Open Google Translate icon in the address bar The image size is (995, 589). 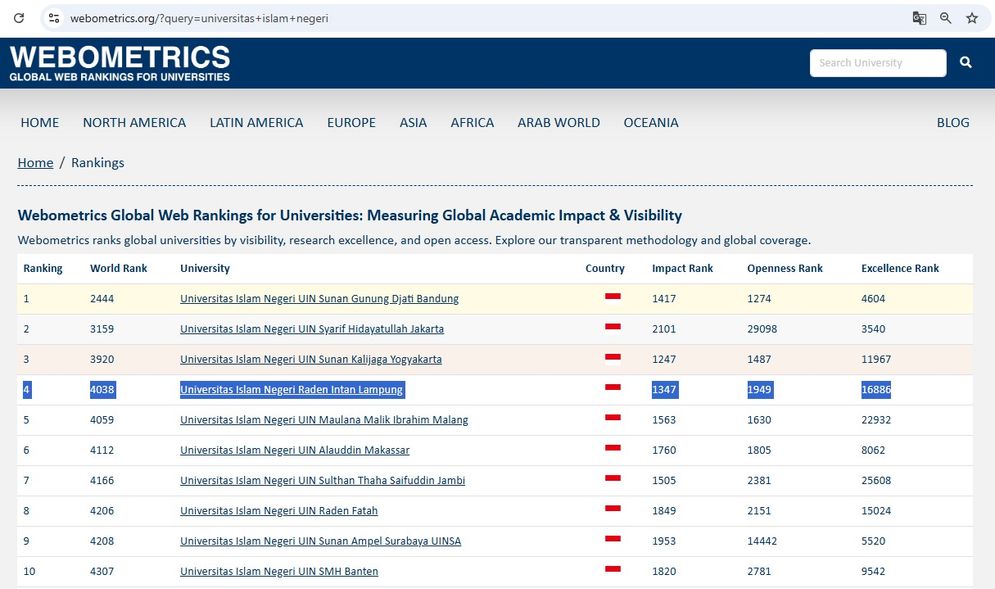pyautogui.click(x=919, y=17)
